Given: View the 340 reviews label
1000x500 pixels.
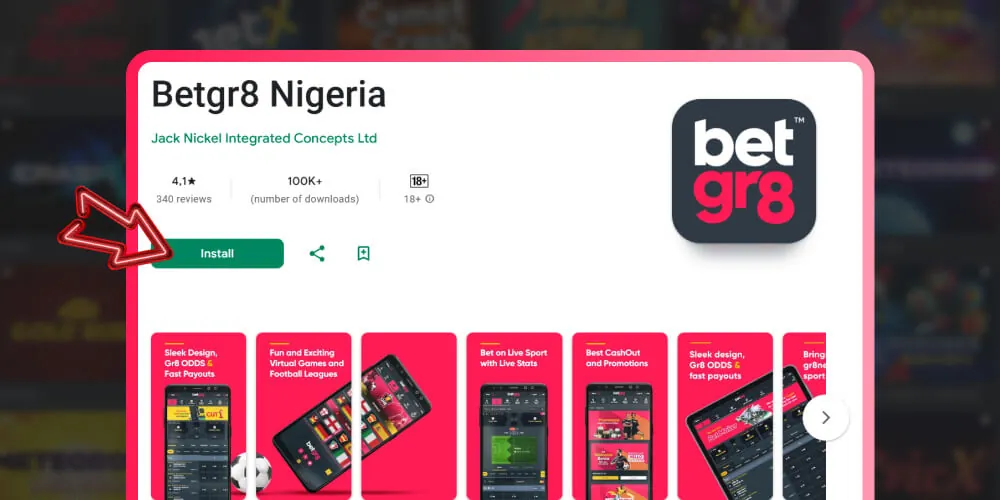Looking at the screenshot, I should point(184,199).
